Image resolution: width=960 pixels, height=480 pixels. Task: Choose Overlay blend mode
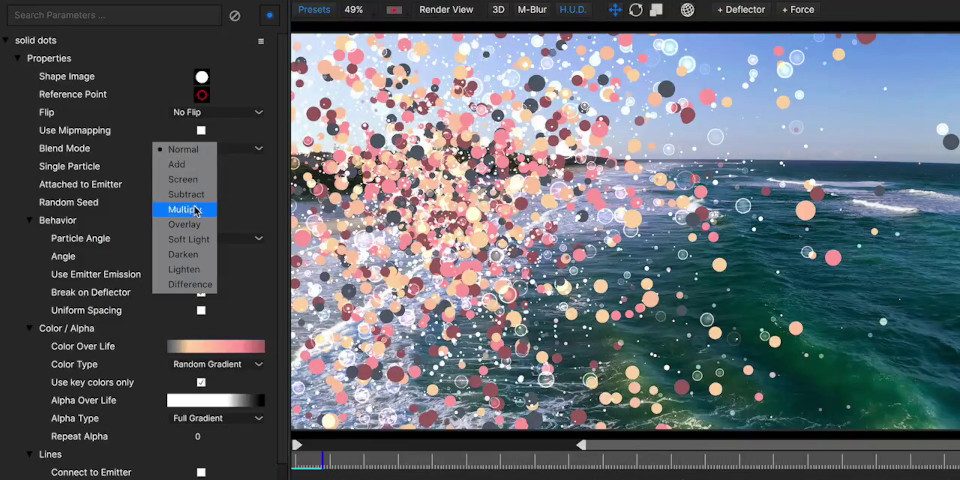coord(184,224)
